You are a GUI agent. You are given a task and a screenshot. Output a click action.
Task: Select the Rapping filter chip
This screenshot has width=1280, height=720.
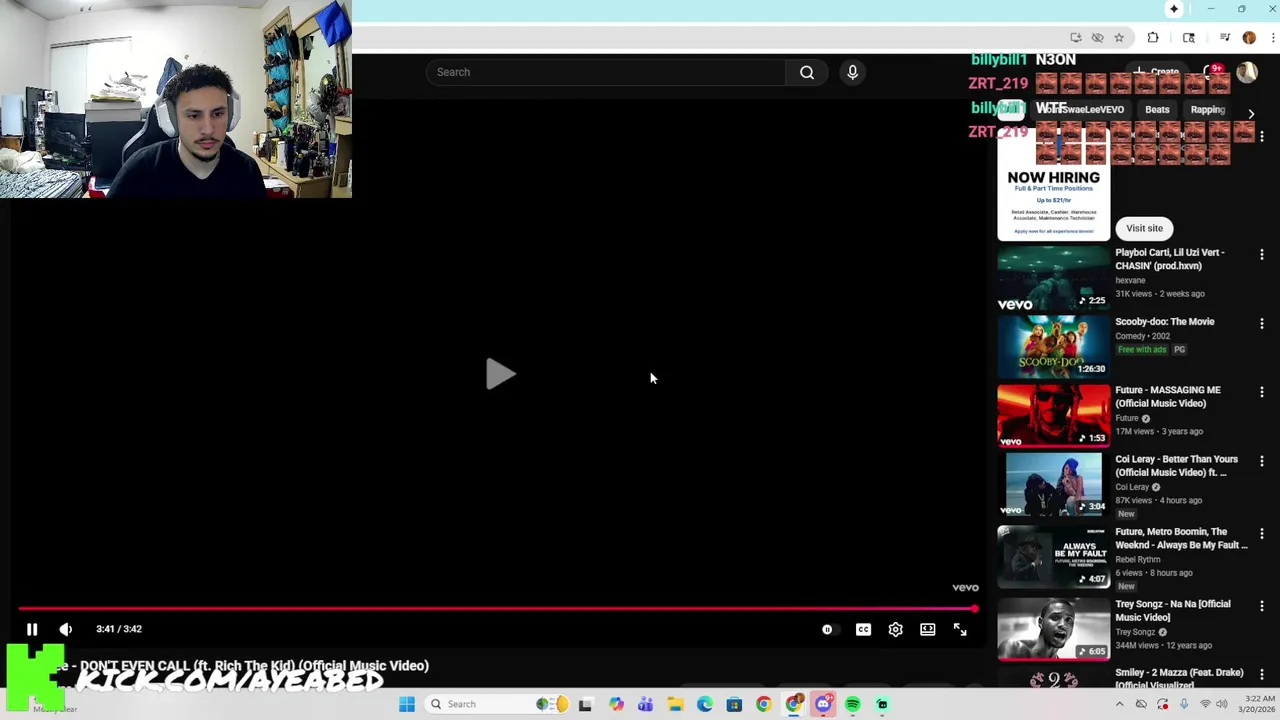pyautogui.click(x=1208, y=110)
